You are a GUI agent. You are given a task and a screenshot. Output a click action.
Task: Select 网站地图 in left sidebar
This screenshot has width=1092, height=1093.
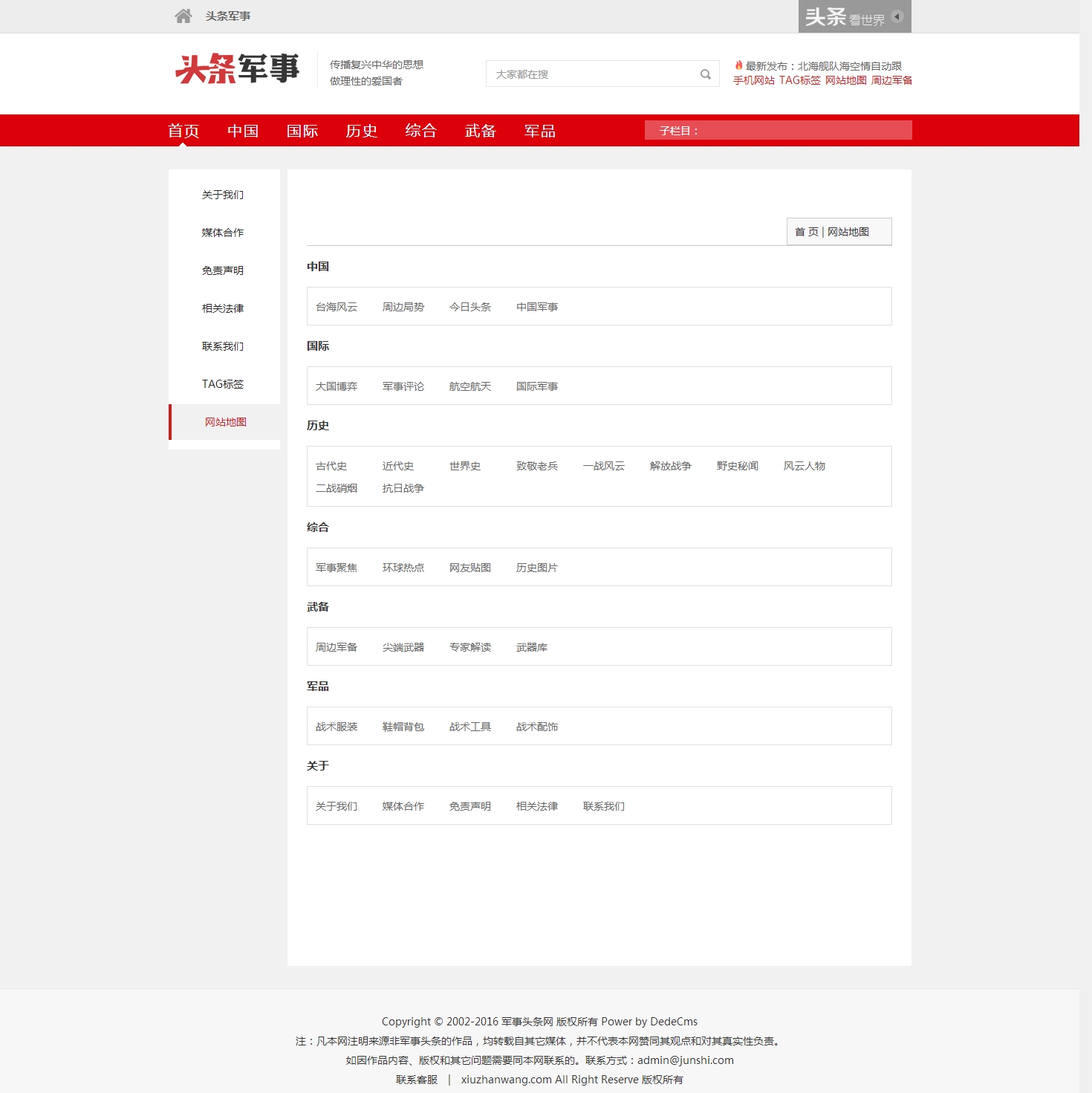[x=226, y=422]
